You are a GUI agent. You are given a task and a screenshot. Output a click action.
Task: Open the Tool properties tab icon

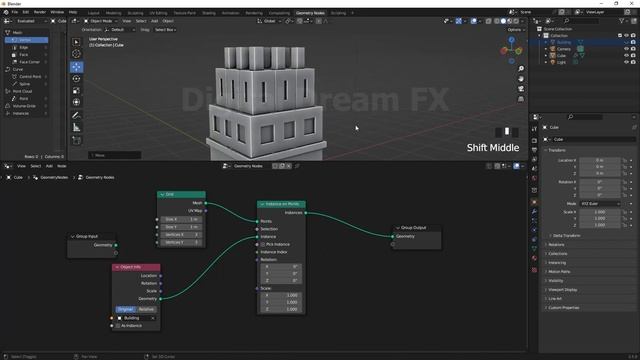click(x=534, y=129)
